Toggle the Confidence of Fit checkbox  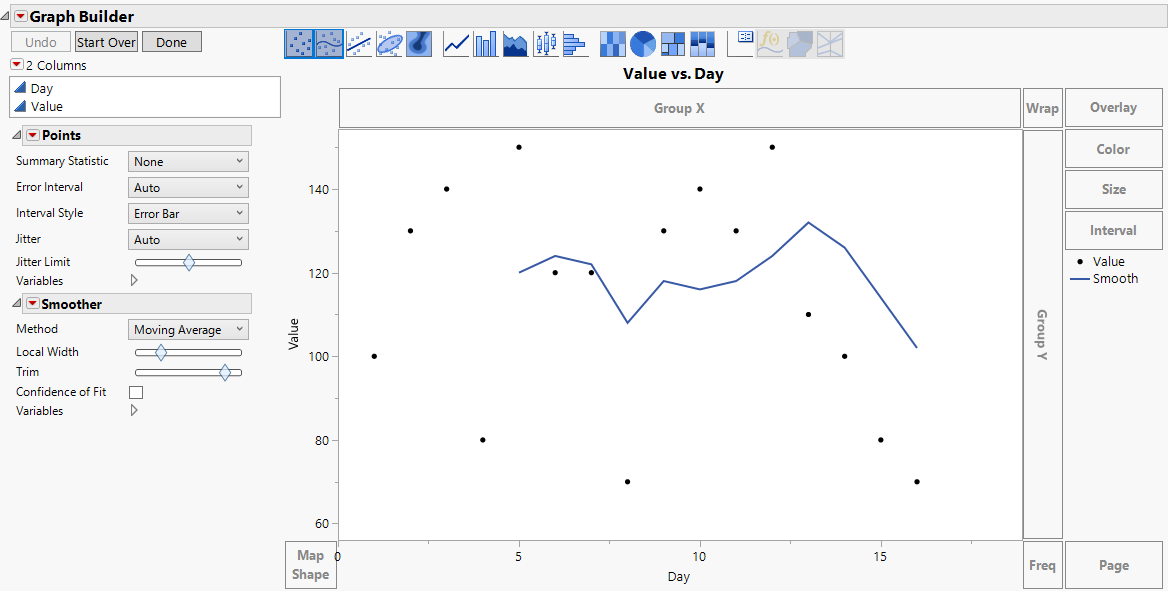(x=136, y=392)
